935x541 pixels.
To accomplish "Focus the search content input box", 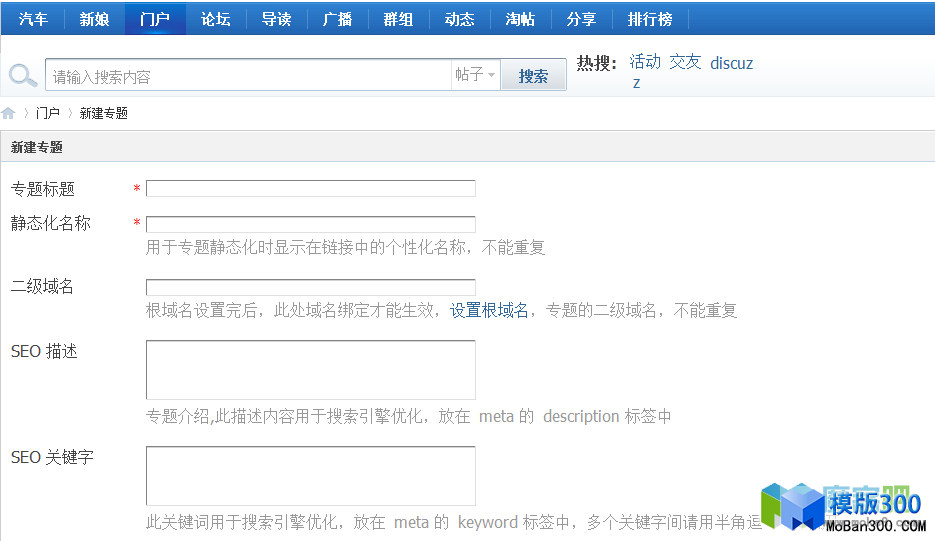I will [248, 75].
